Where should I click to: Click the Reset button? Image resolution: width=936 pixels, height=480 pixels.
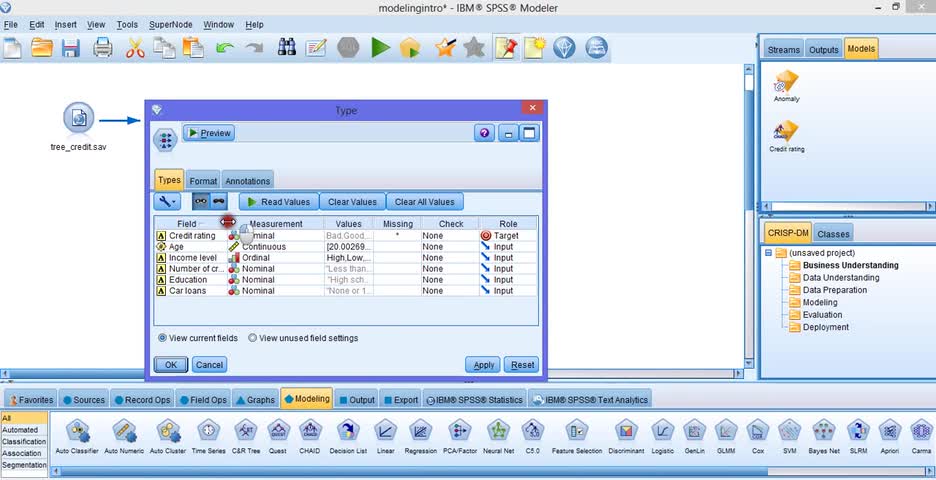pyautogui.click(x=522, y=365)
